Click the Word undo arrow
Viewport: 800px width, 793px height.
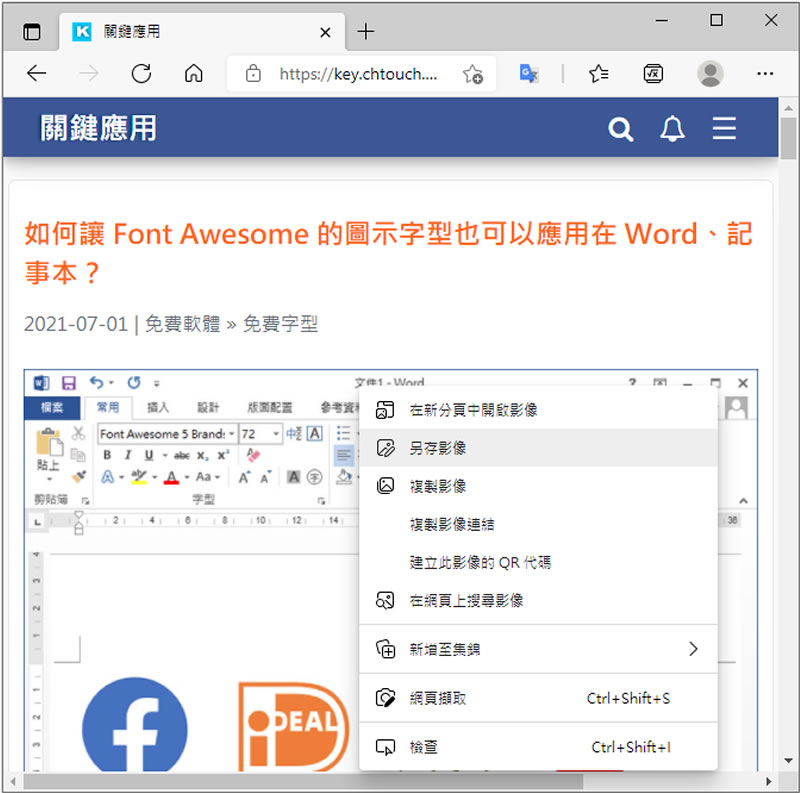(96, 382)
